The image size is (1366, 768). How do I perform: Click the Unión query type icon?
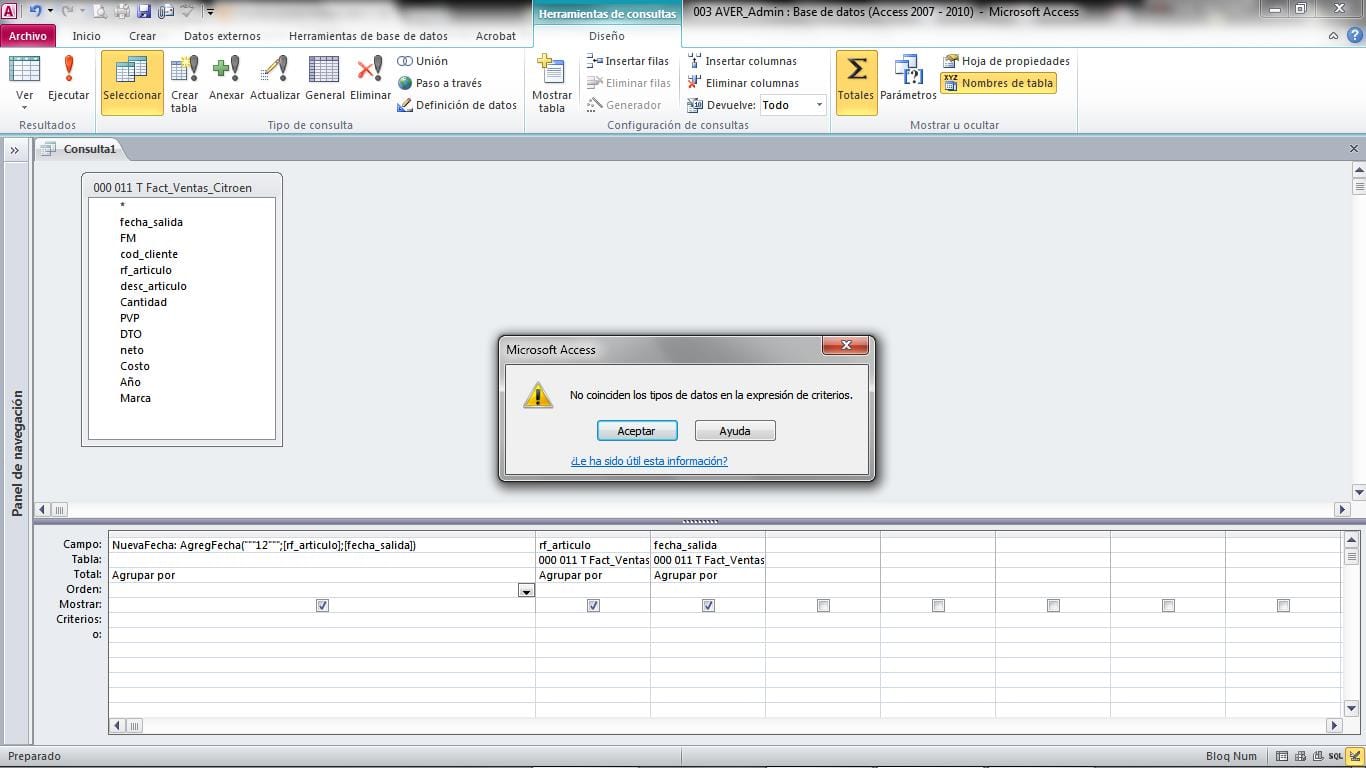click(422, 61)
